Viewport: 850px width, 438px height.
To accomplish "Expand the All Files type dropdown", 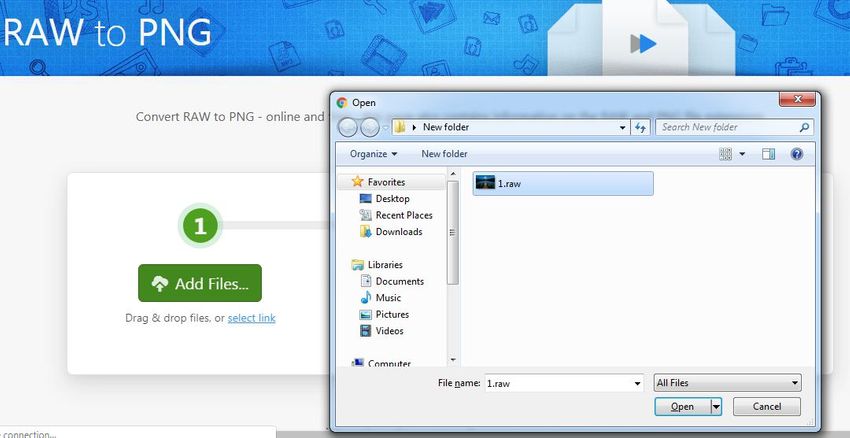I will [727, 383].
